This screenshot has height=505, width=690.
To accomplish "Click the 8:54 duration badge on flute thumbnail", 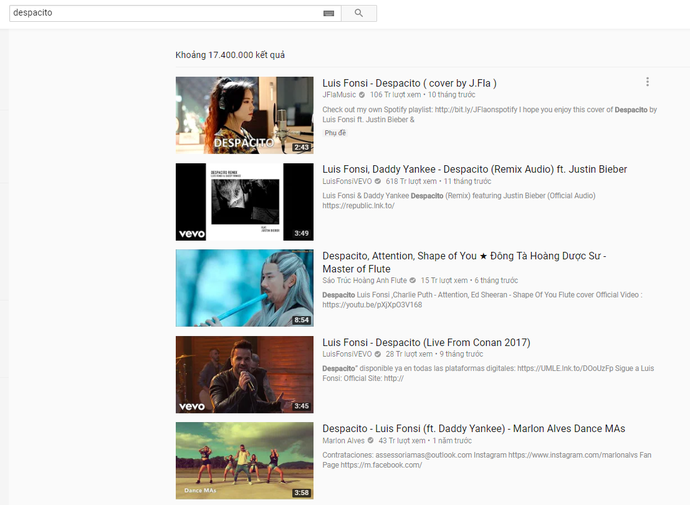I will point(301,320).
